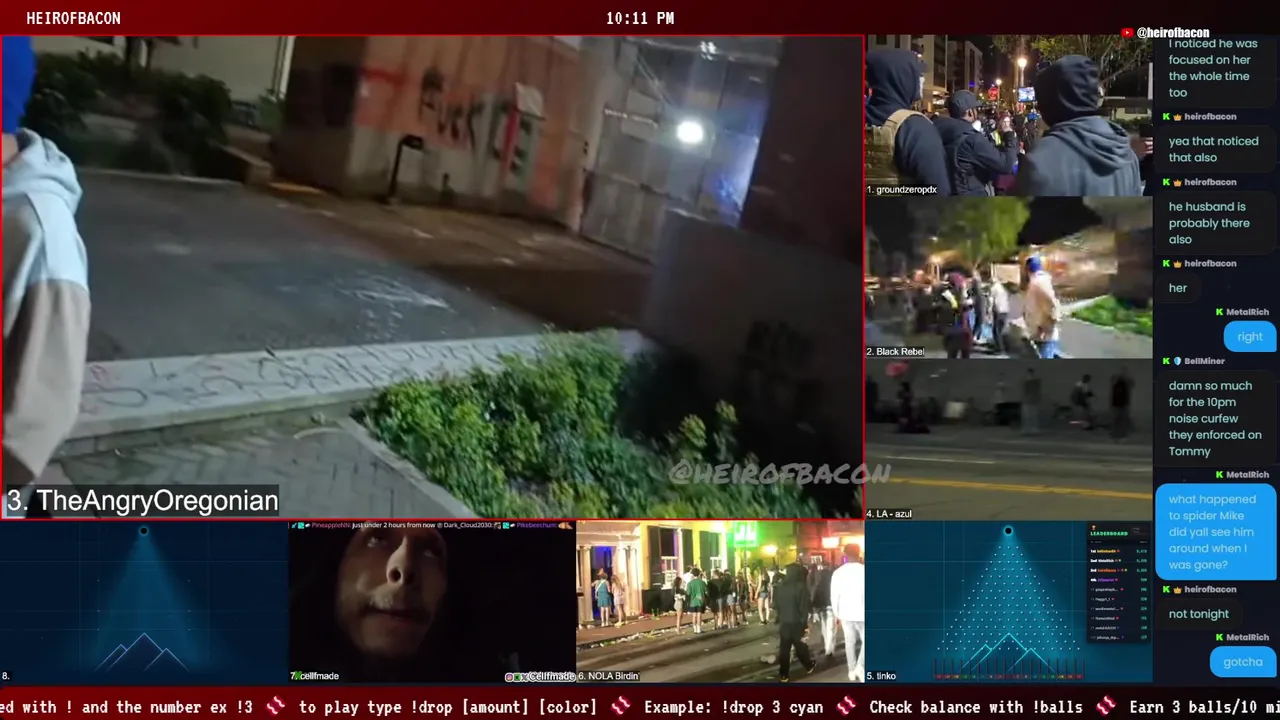1280x720 pixels.
Task: Click the crown badge above the 'her' message
Action: click(1177, 263)
